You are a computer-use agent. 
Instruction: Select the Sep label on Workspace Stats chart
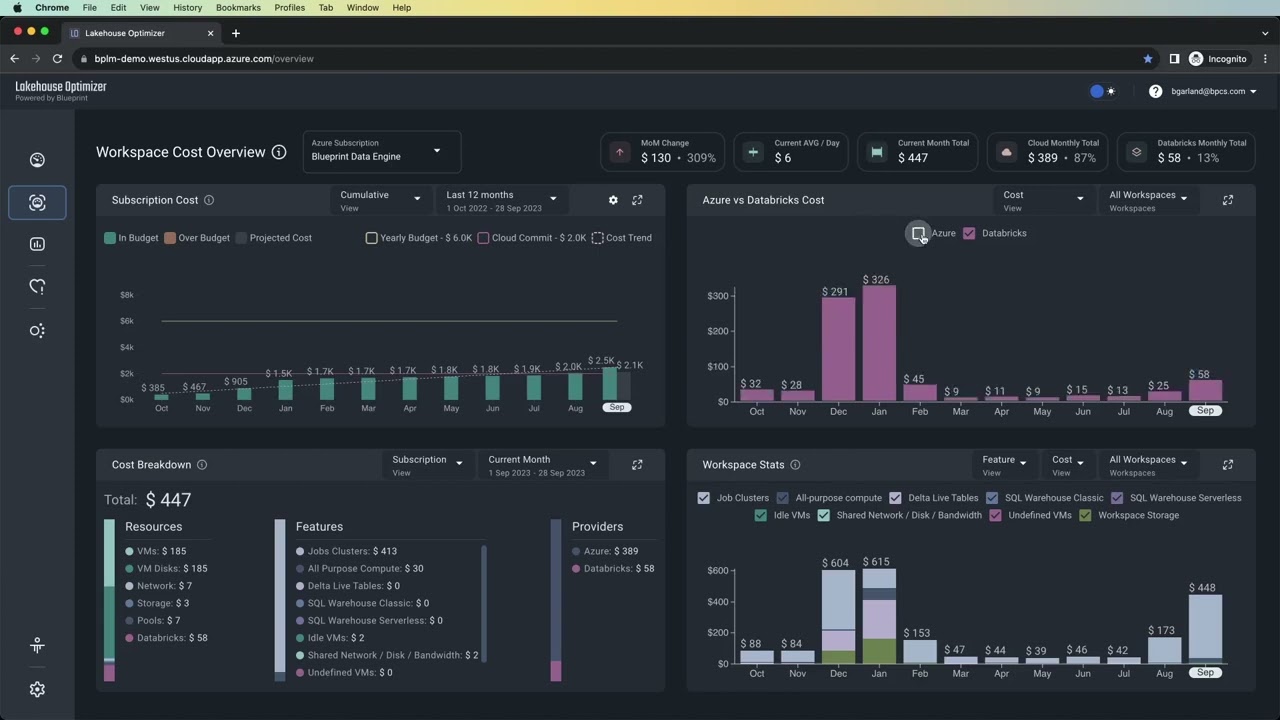click(1205, 673)
